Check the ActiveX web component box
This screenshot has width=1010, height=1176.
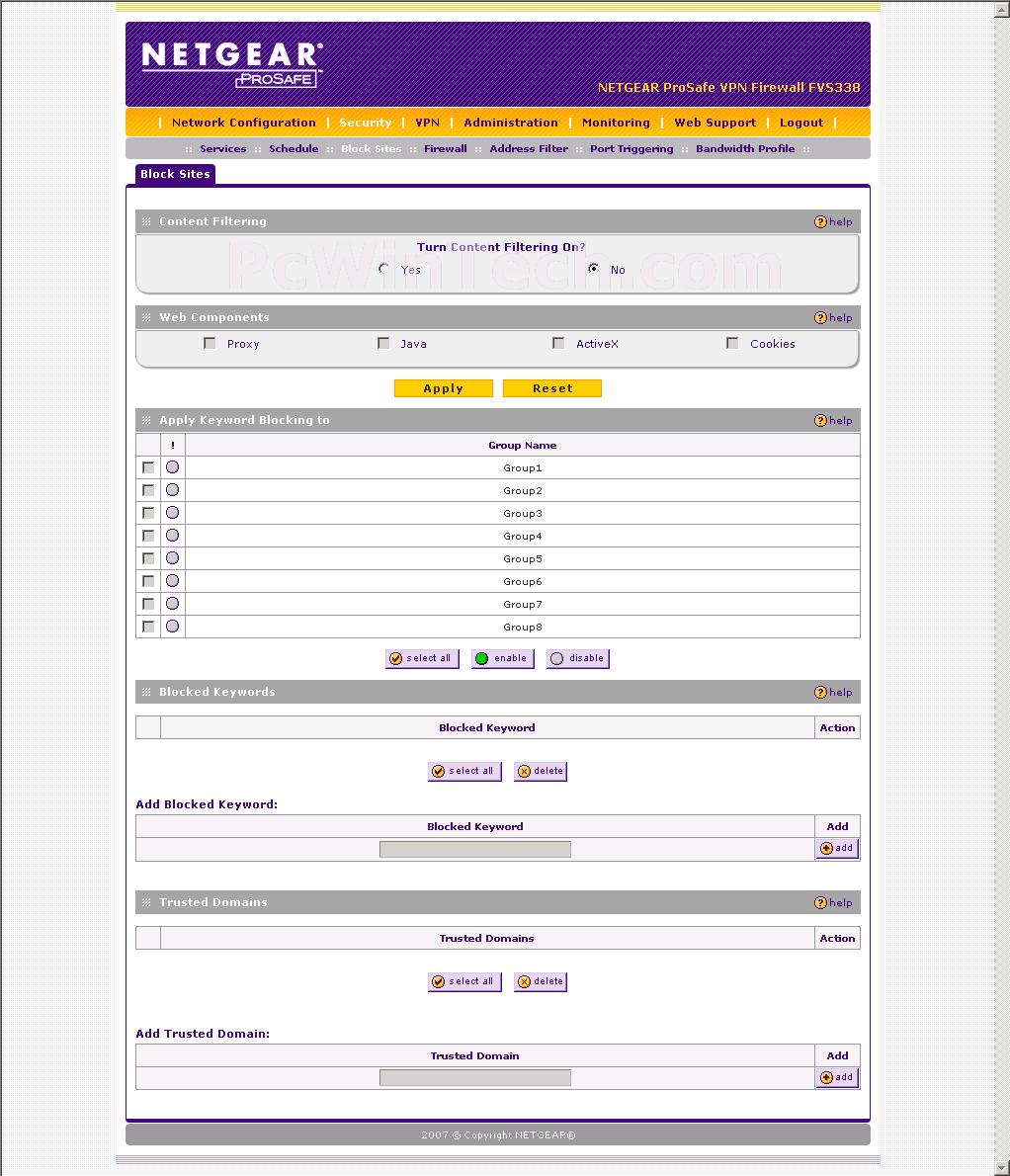click(x=558, y=343)
